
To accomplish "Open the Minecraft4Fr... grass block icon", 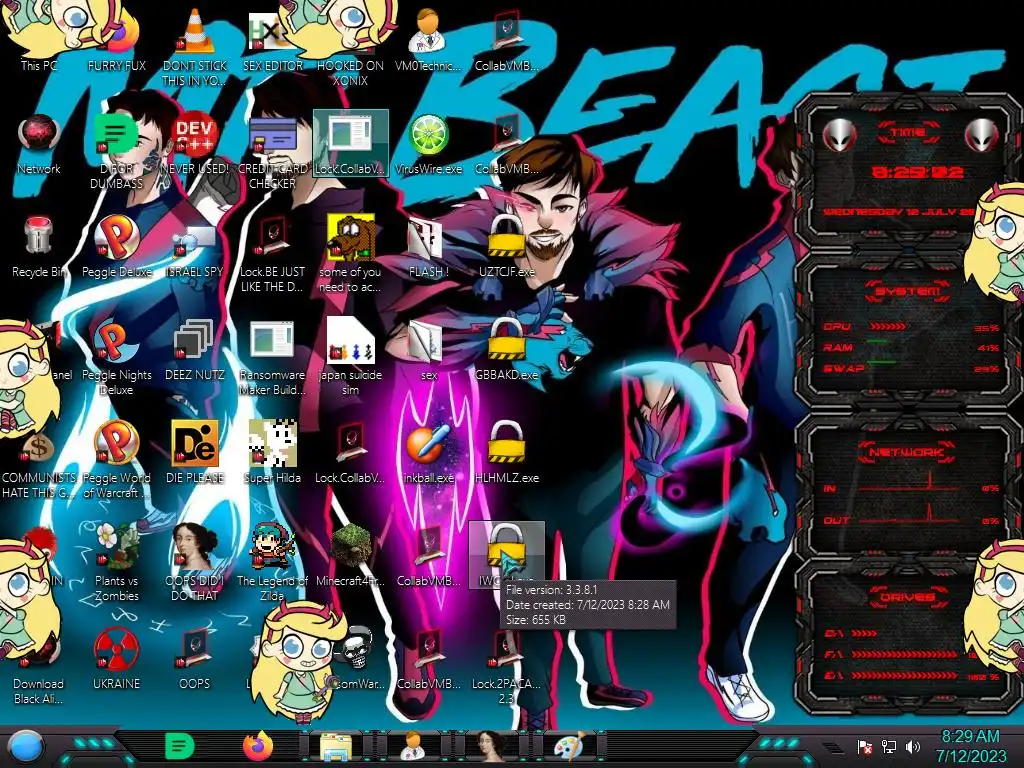I will click(350, 555).
